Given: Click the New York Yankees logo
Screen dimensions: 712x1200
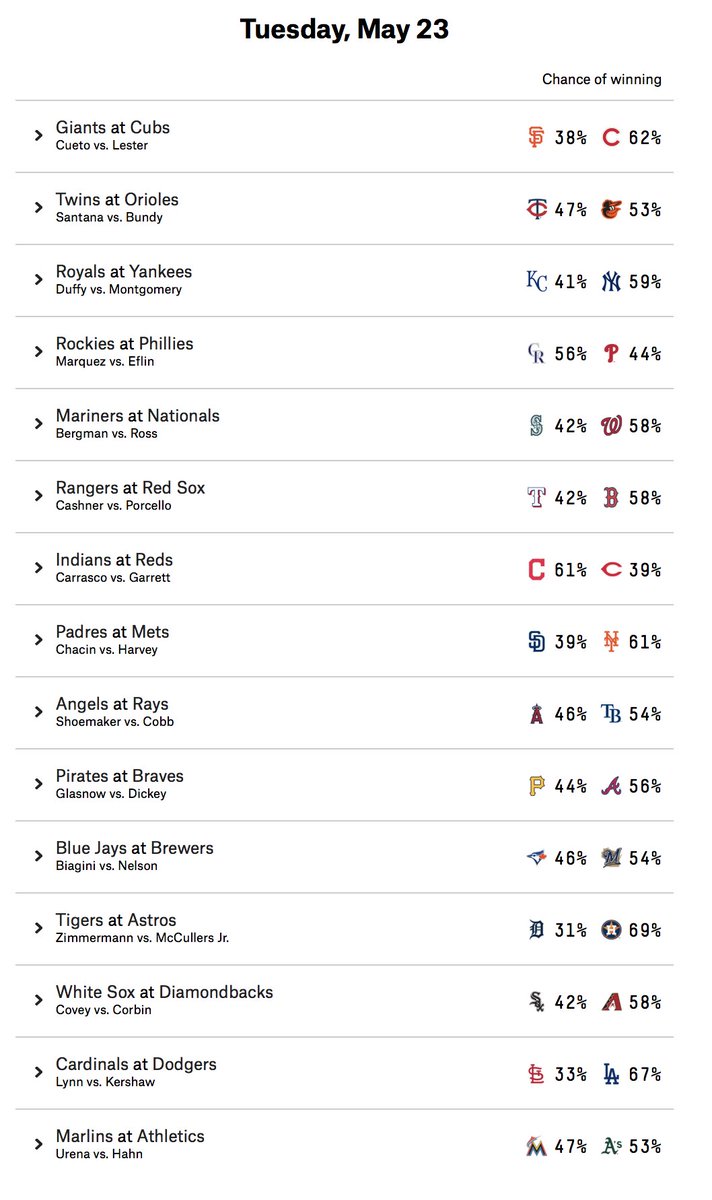Looking at the screenshot, I should point(610,281).
